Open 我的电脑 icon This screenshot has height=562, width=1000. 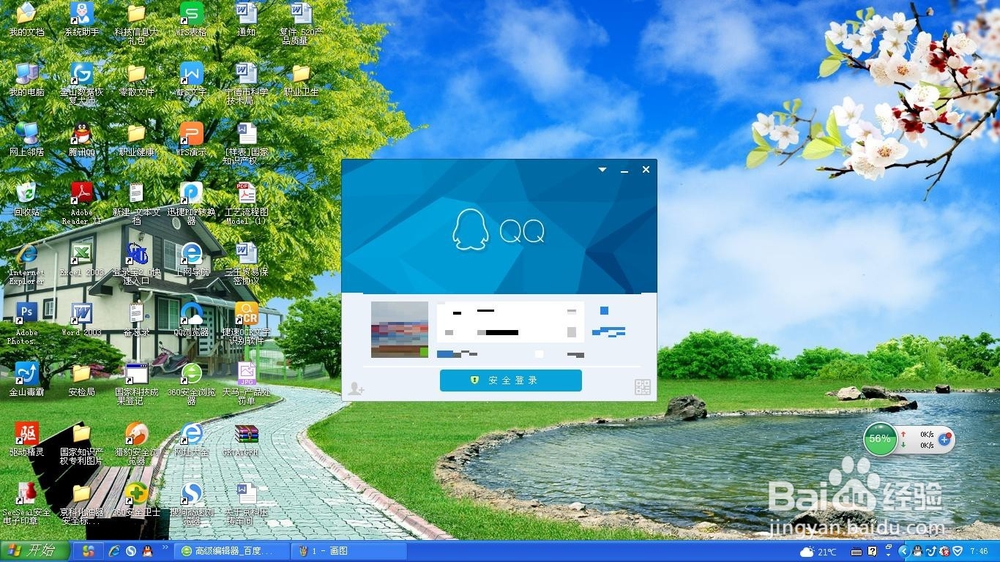pyautogui.click(x=27, y=80)
